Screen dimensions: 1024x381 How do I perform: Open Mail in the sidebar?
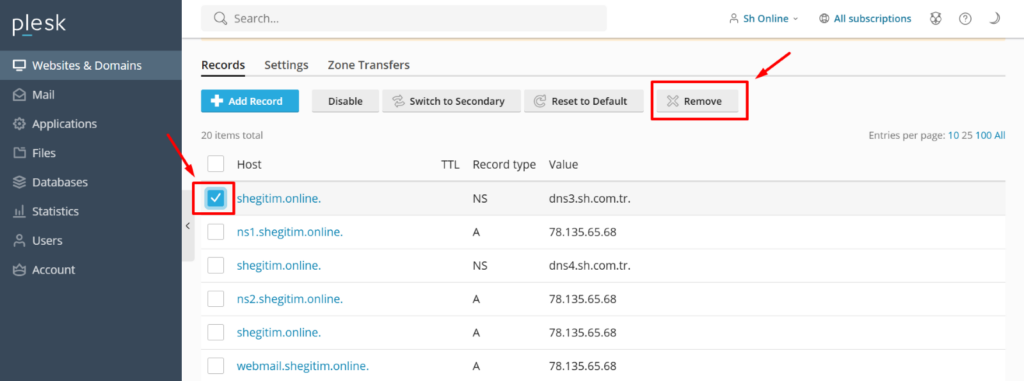click(x=91, y=95)
